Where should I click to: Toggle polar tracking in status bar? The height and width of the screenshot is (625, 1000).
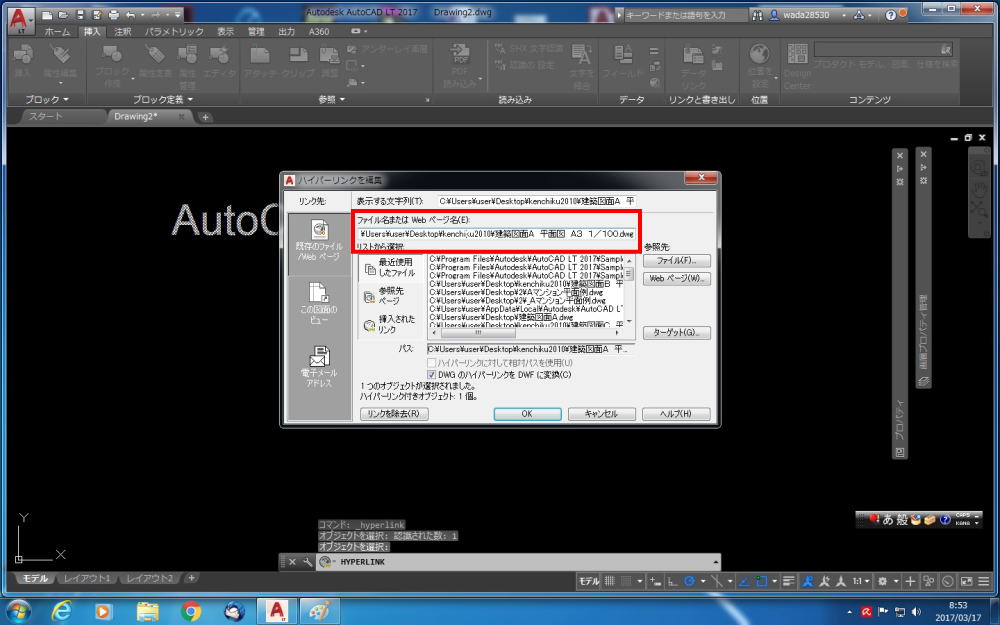(x=689, y=581)
